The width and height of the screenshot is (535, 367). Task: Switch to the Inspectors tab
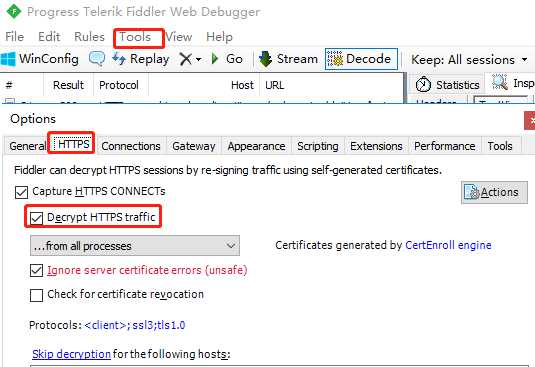pos(513,83)
